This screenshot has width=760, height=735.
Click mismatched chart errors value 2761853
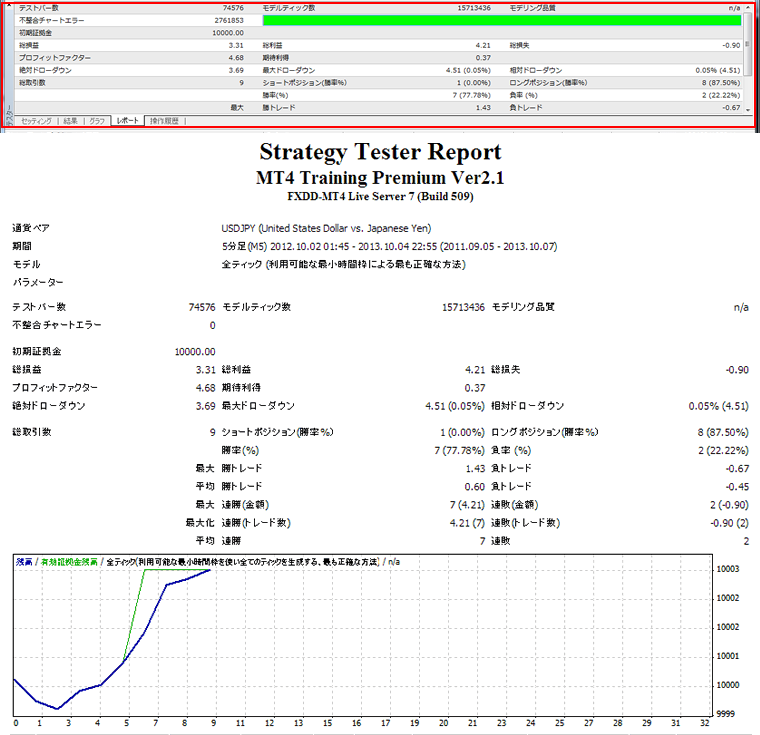(229, 20)
